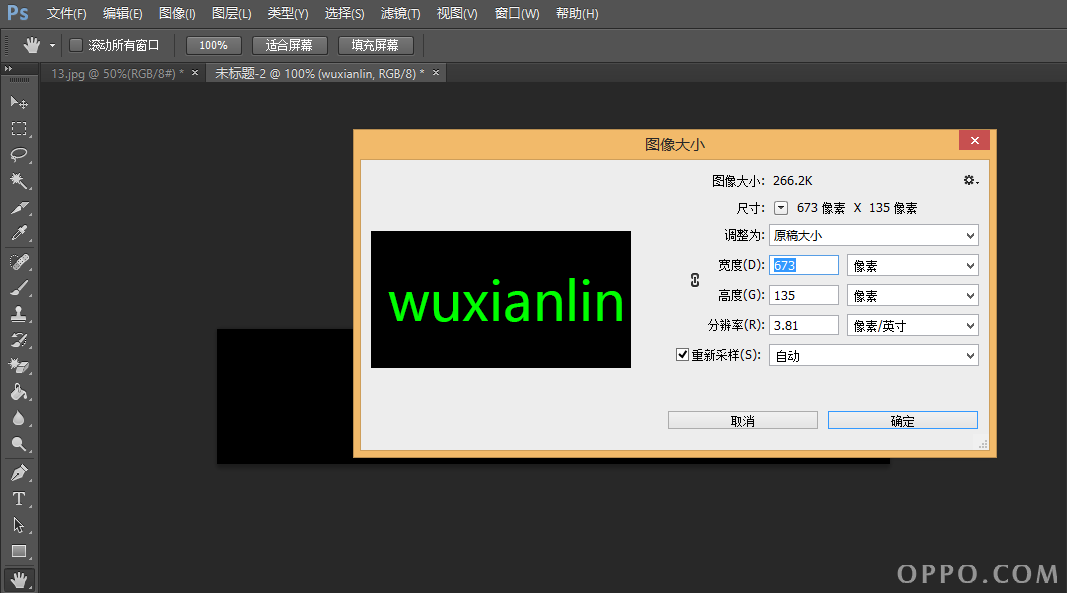
Task: Select the Brush tool
Action: [x=19, y=288]
